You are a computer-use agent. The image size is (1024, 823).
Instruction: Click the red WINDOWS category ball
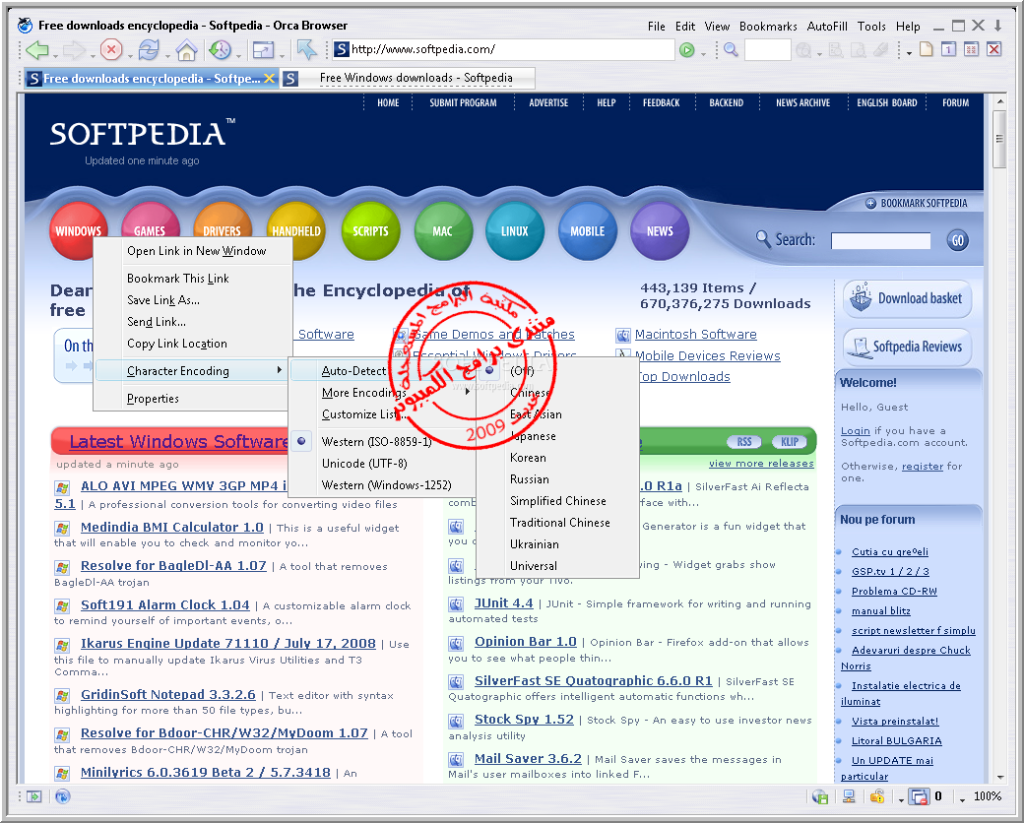coord(78,231)
